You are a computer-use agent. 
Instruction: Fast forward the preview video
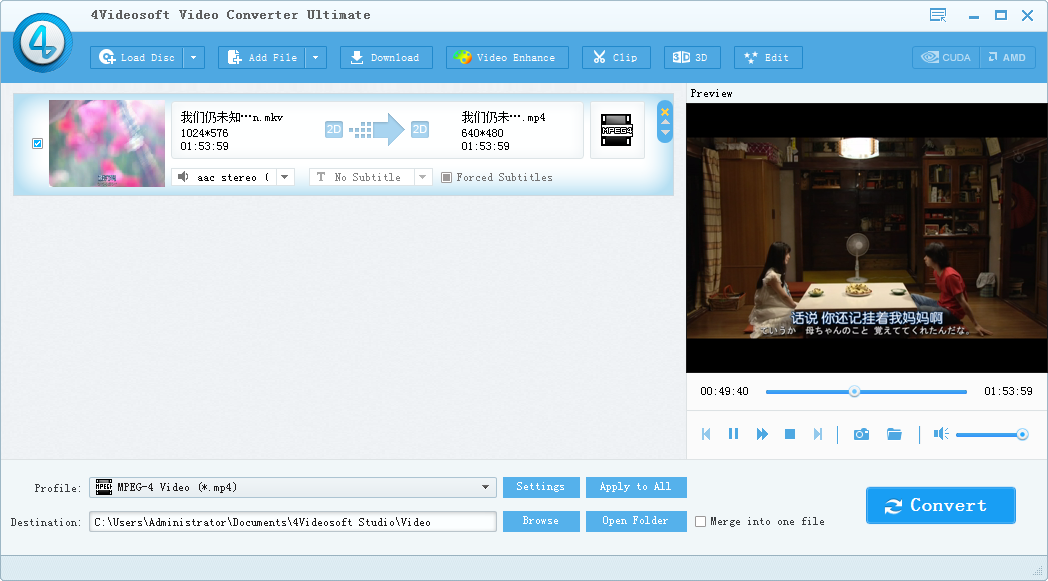[762, 434]
